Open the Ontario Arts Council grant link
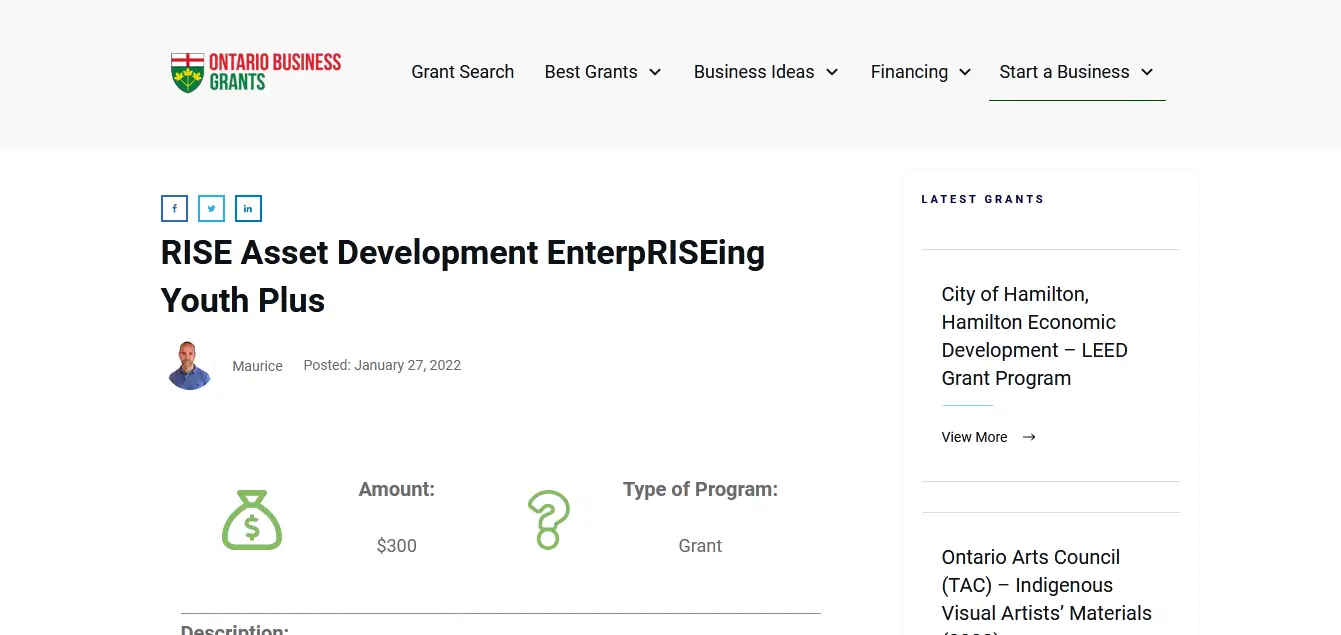1341x635 pixels. point(1046,585)
